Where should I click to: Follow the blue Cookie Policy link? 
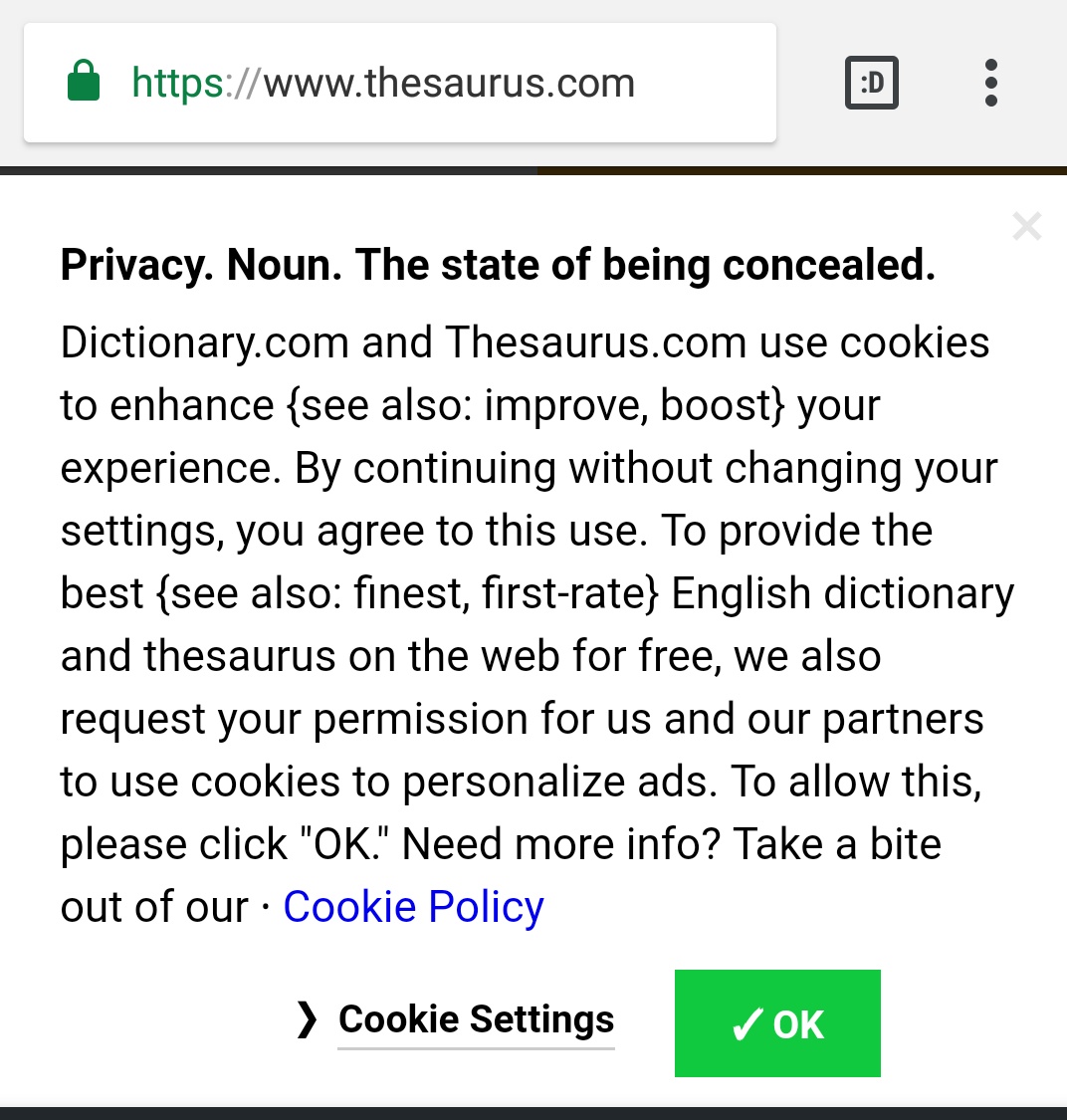413,907
